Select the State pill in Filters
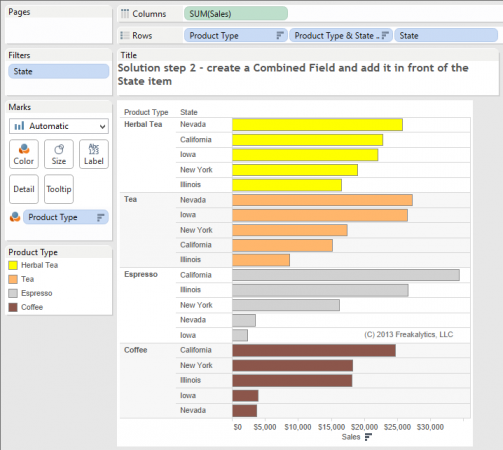 [59, 71]
